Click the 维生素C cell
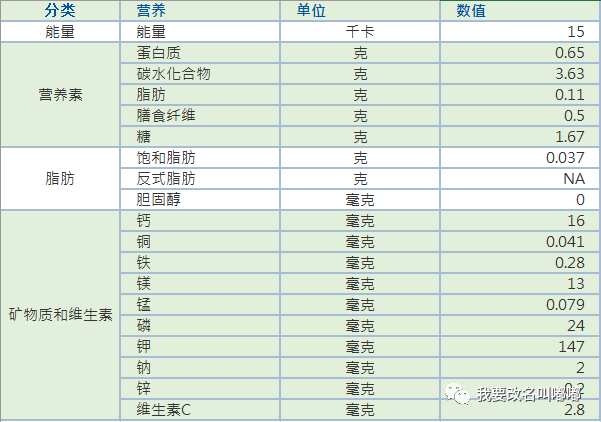This screenshot has height=422, width=601. point(200,409)
